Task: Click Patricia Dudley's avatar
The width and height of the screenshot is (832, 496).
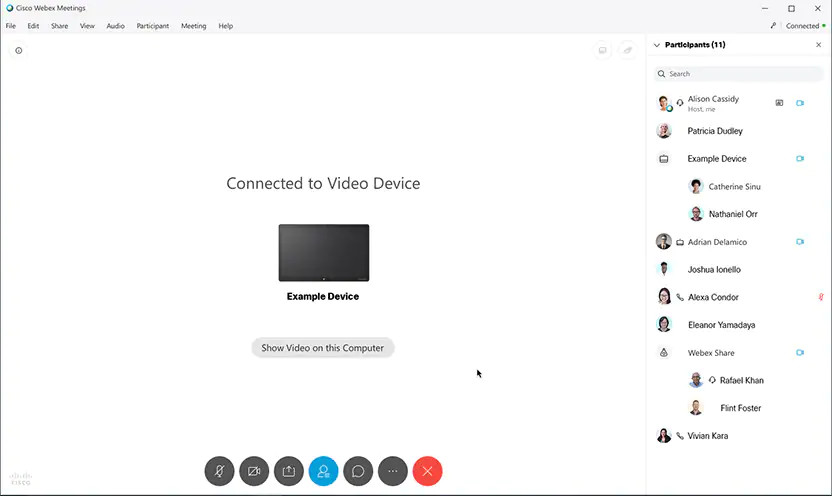Action: click(x=664, y=130)
